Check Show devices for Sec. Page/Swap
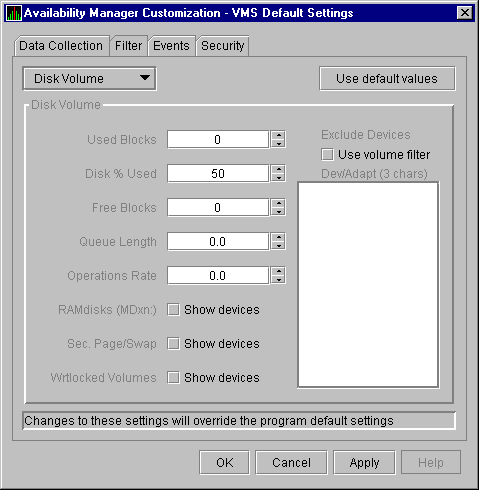This screenshot has width=479, height=490. pos(173,344)
